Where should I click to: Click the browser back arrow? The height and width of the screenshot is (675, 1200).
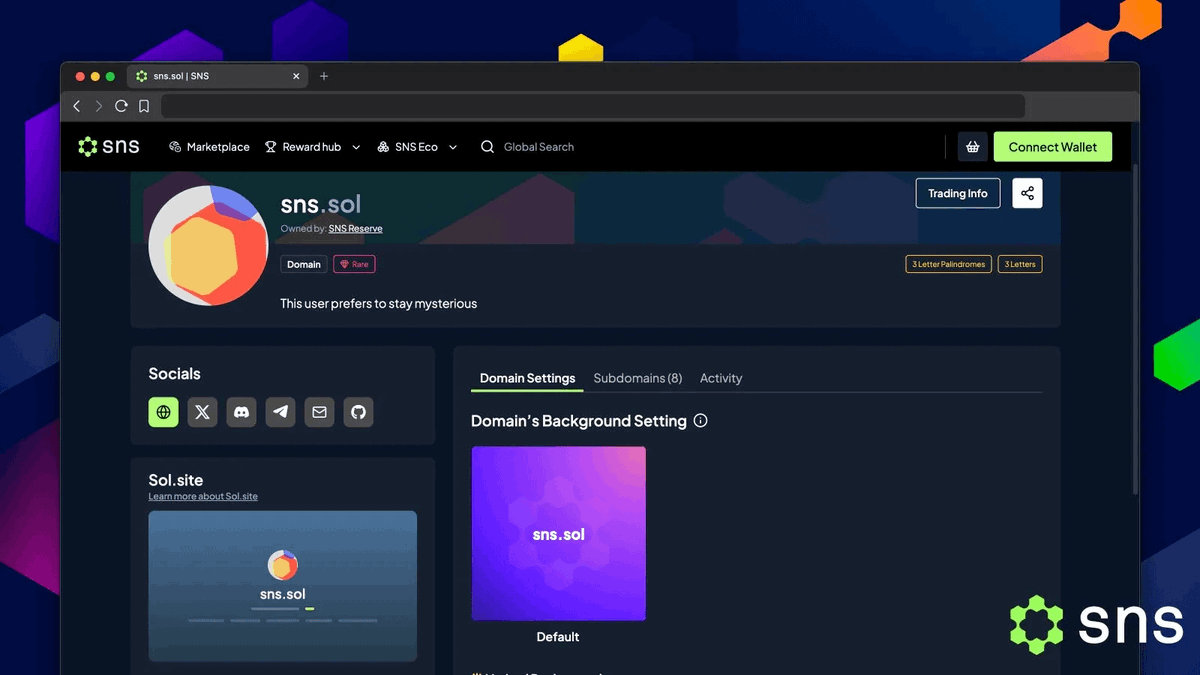click(x=77, y=106)
